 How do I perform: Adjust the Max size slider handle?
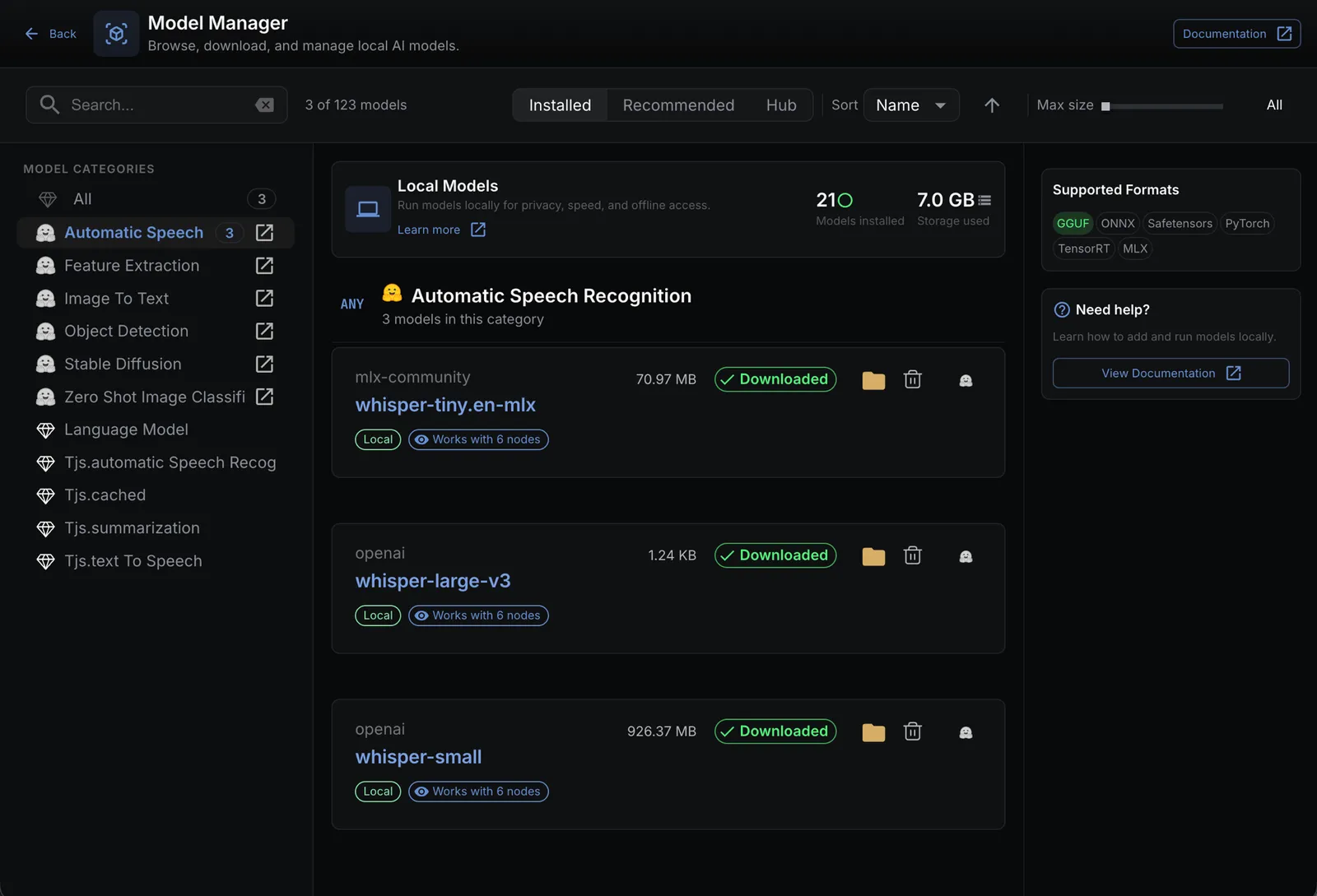(1105, 106)
